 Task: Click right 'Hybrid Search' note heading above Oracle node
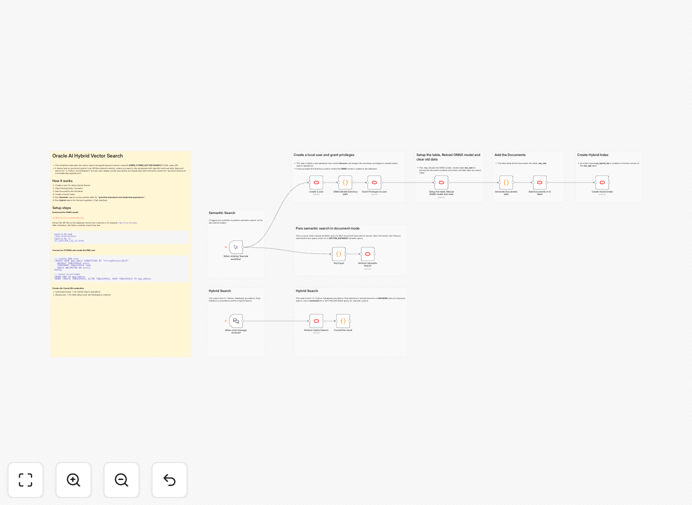(x=307, y=291)
